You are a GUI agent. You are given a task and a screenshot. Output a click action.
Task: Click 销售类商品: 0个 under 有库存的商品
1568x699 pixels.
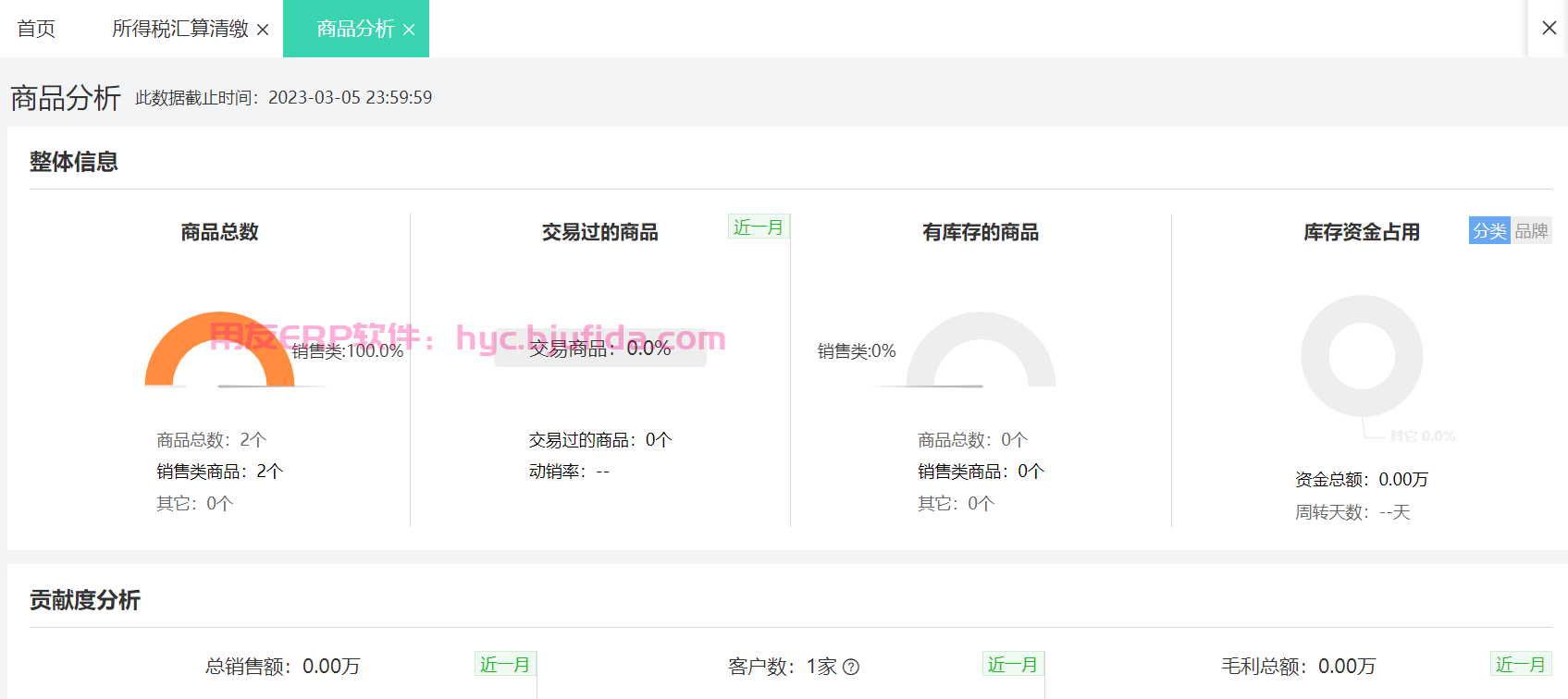tap(981, 472)
